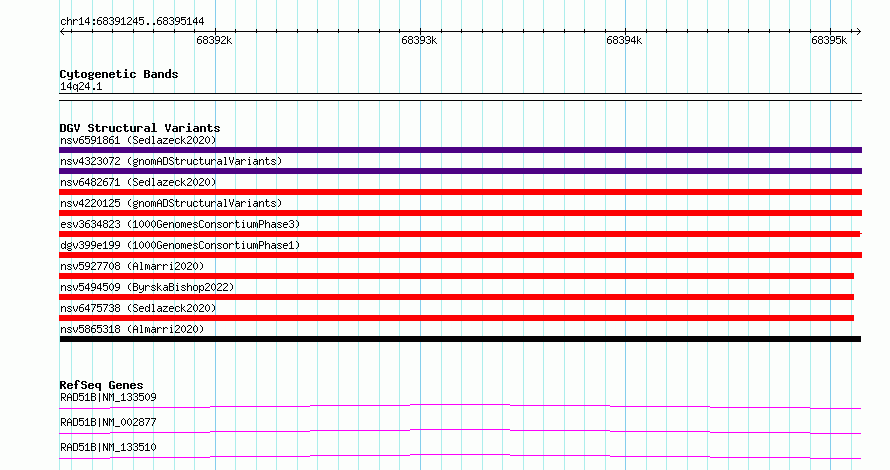Click the purple bar under nsv6591861
890x470 pixels.
tap(460, 150)
